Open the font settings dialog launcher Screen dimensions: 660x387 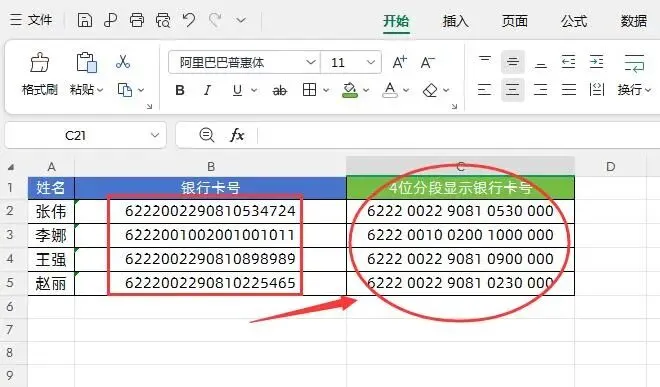[454, 107]
